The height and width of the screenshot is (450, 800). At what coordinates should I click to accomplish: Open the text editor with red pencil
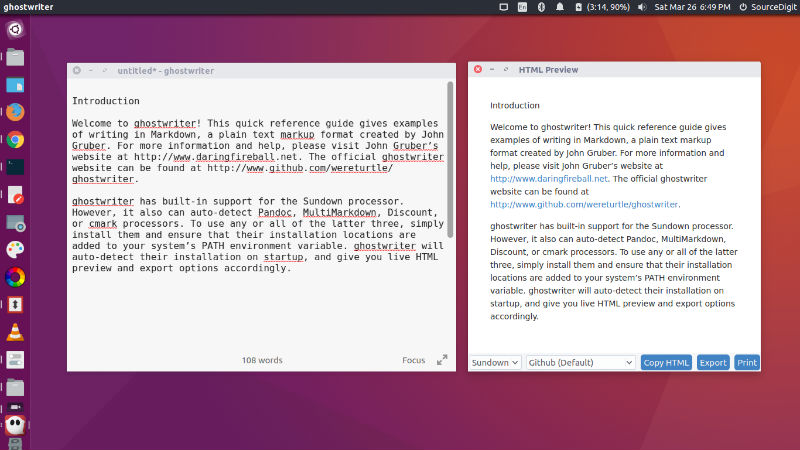15,194
